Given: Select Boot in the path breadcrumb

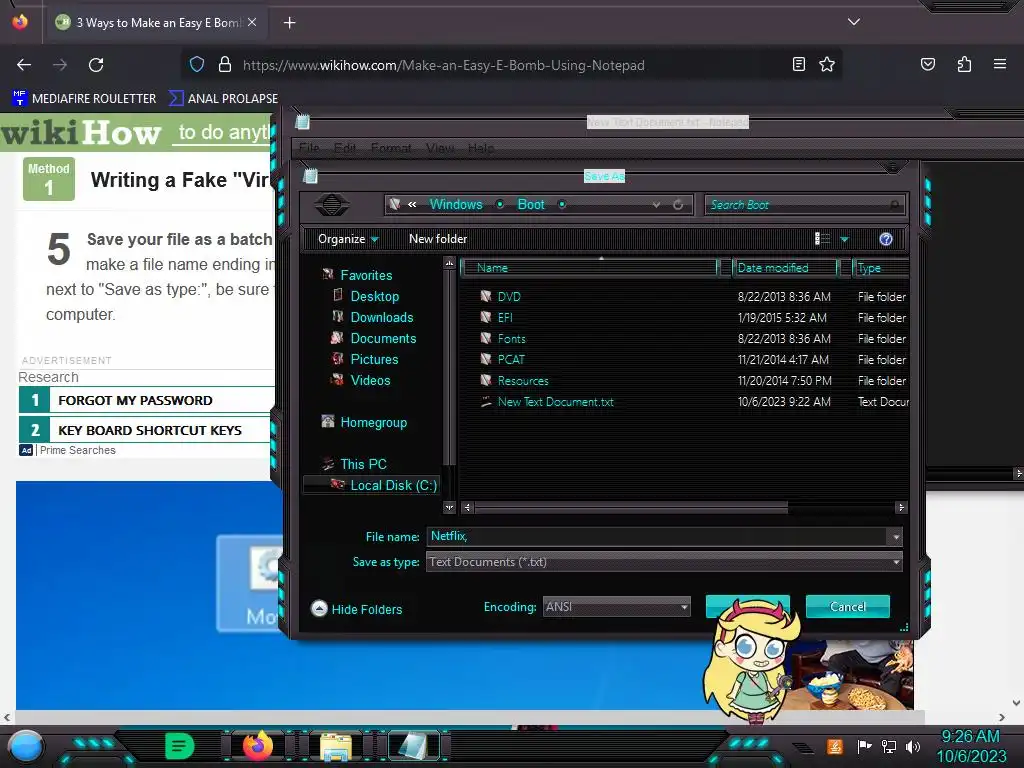Looking at the screenshot, I should (530, 204).
